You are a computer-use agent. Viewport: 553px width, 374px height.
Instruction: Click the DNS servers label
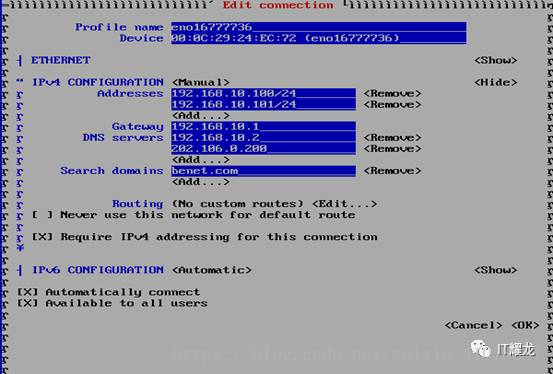click(123, 138)
